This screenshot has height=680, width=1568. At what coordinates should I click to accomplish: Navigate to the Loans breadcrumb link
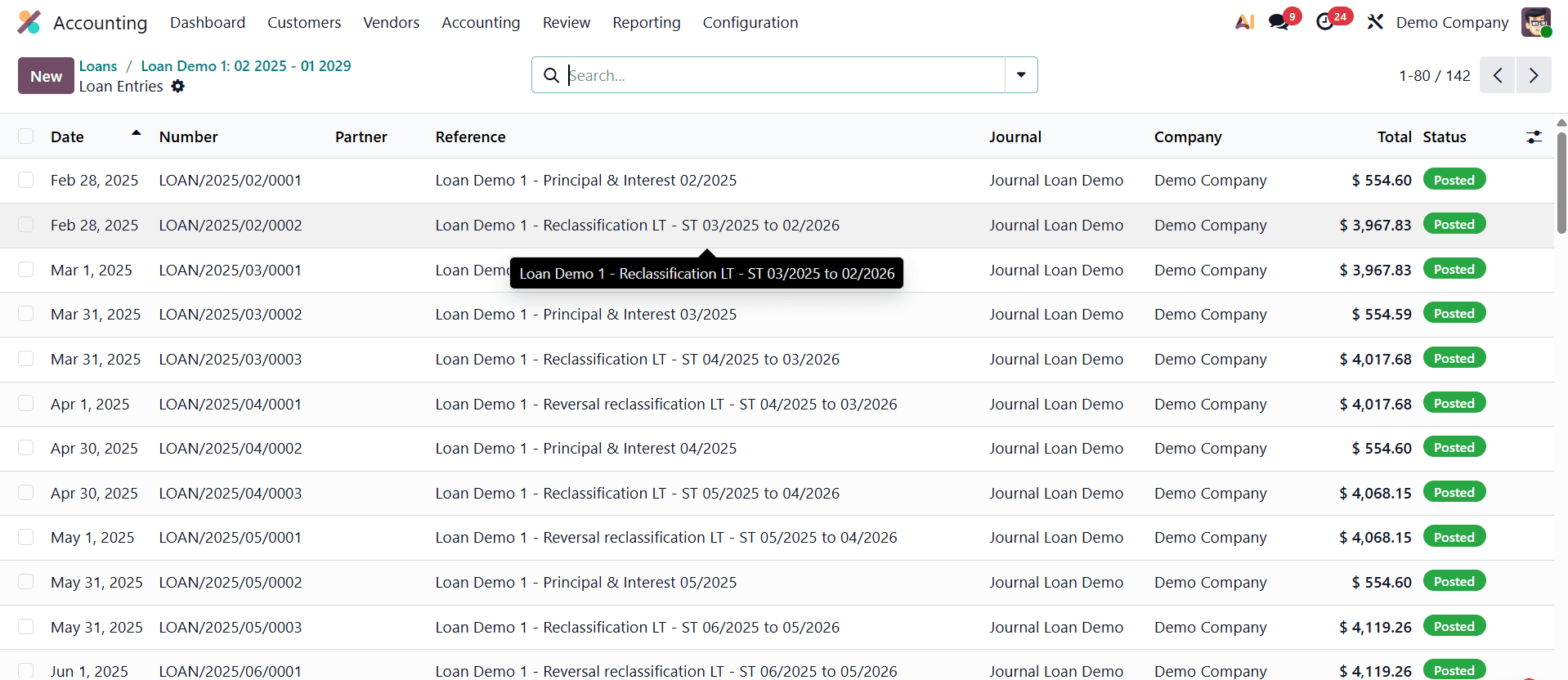click(x=98, y=66)
